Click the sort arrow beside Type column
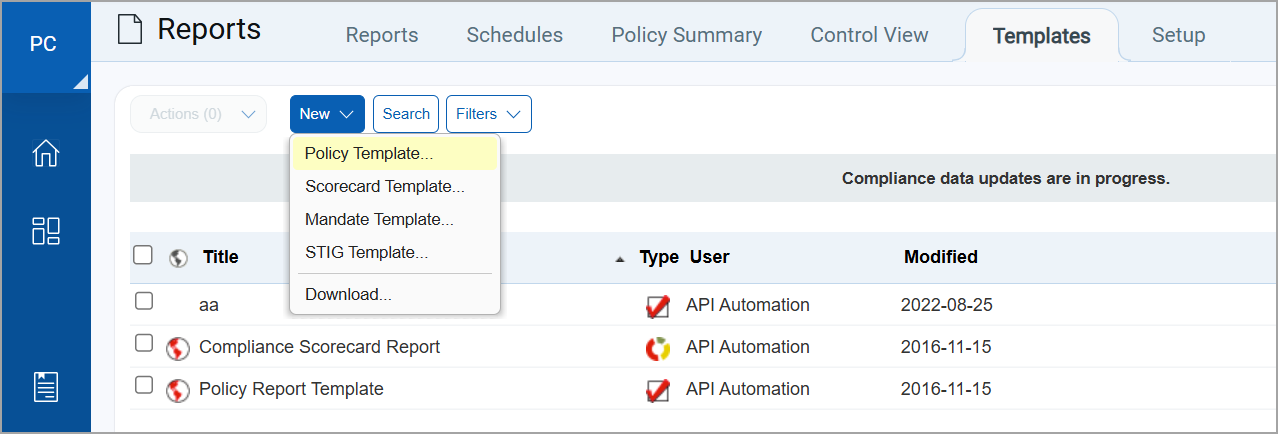The height and width of the screenshot is (434, 1278). (620, 258)
